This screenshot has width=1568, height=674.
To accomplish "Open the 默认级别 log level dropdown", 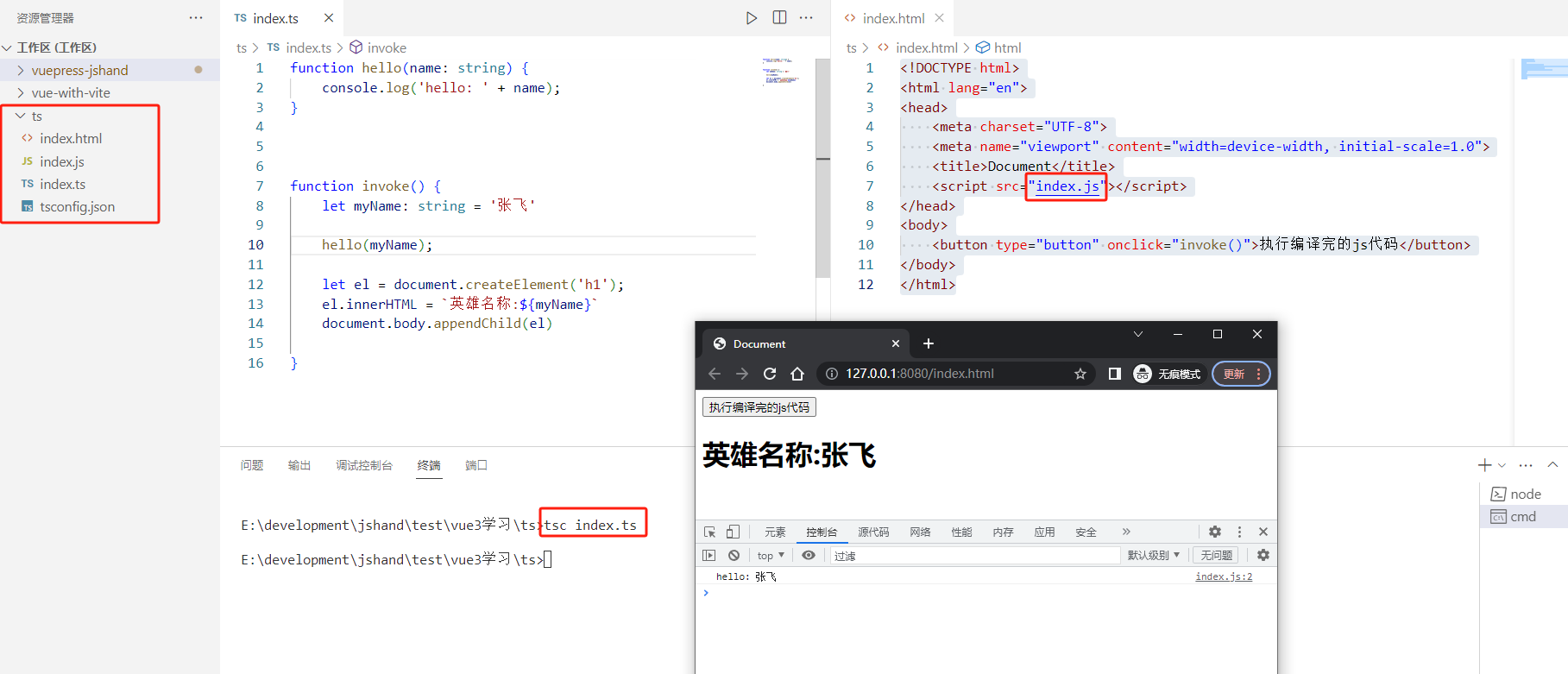I will click(x=1154, y=555).
